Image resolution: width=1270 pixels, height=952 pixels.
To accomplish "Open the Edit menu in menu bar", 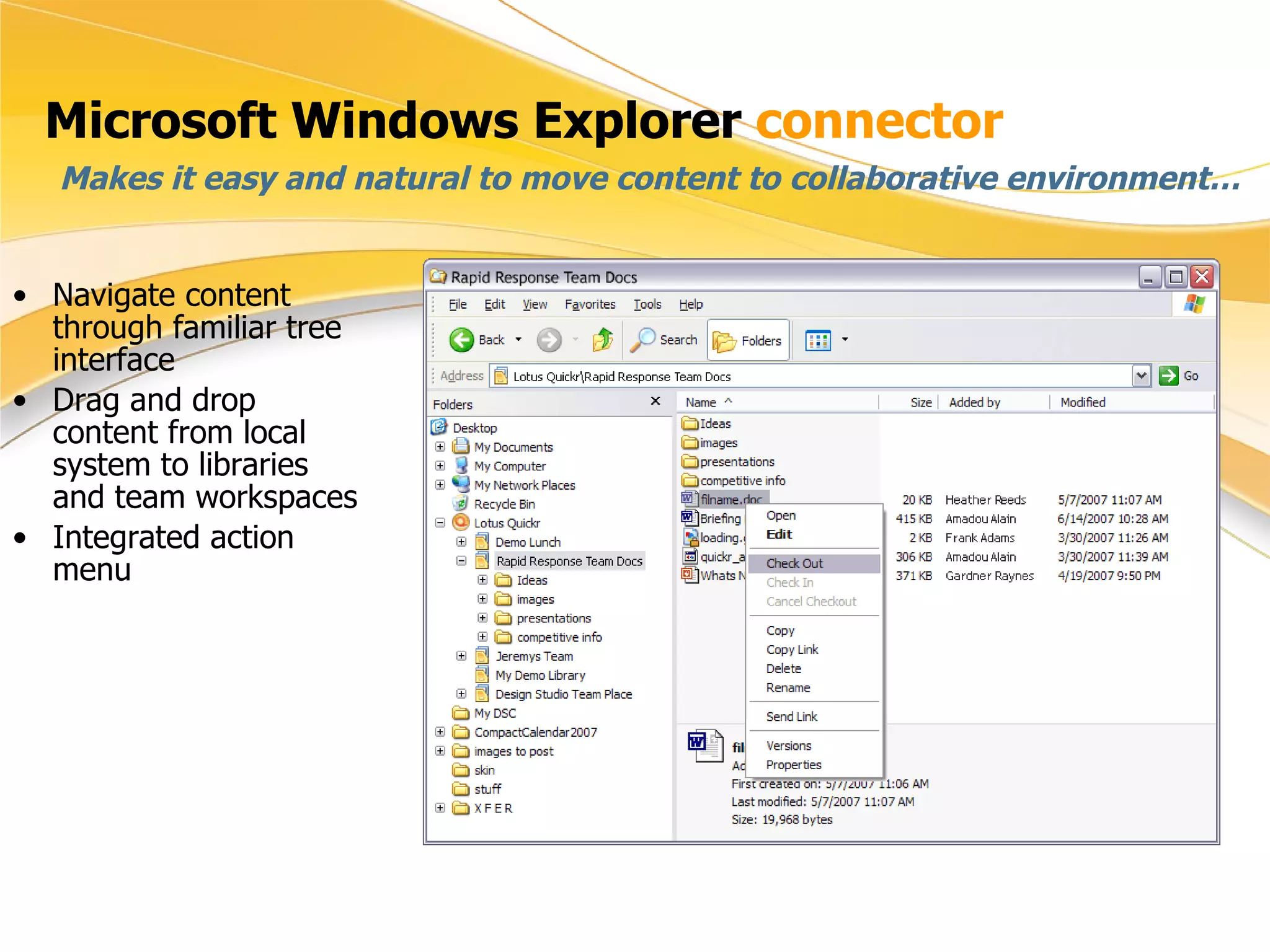I will tap(494, 304).
